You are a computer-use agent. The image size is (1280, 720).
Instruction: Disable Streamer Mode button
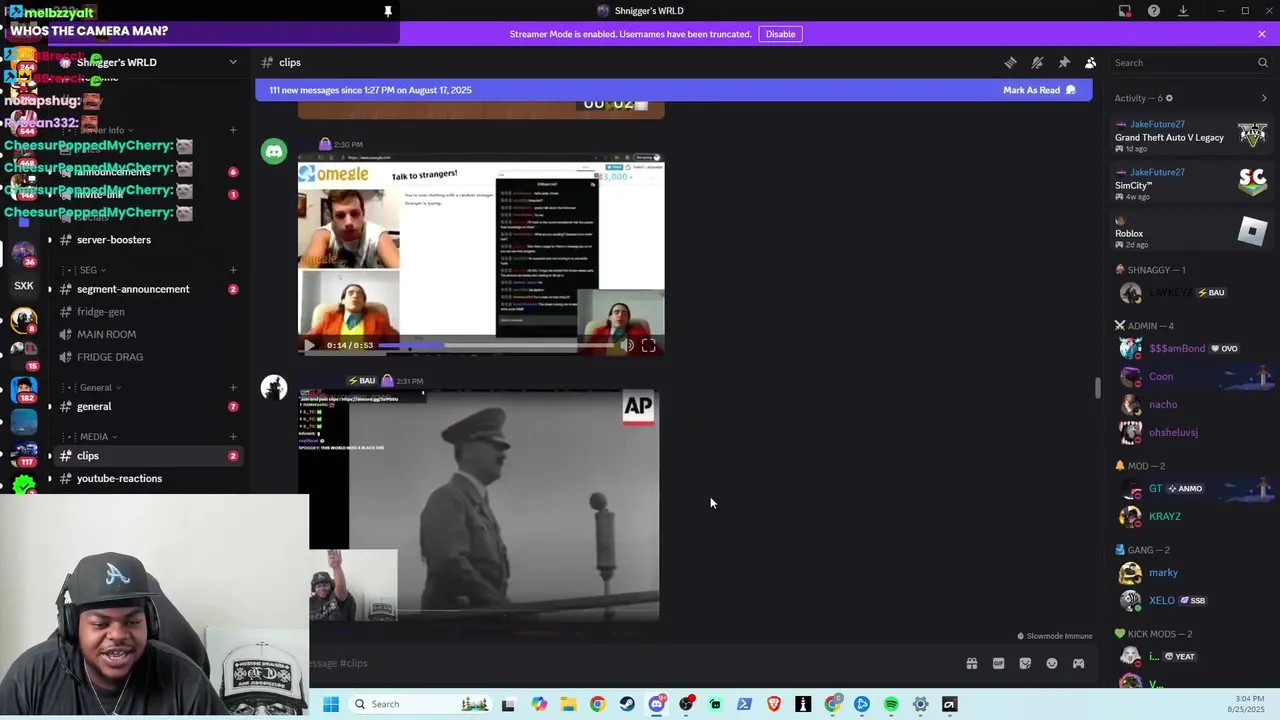coord(780,34)
